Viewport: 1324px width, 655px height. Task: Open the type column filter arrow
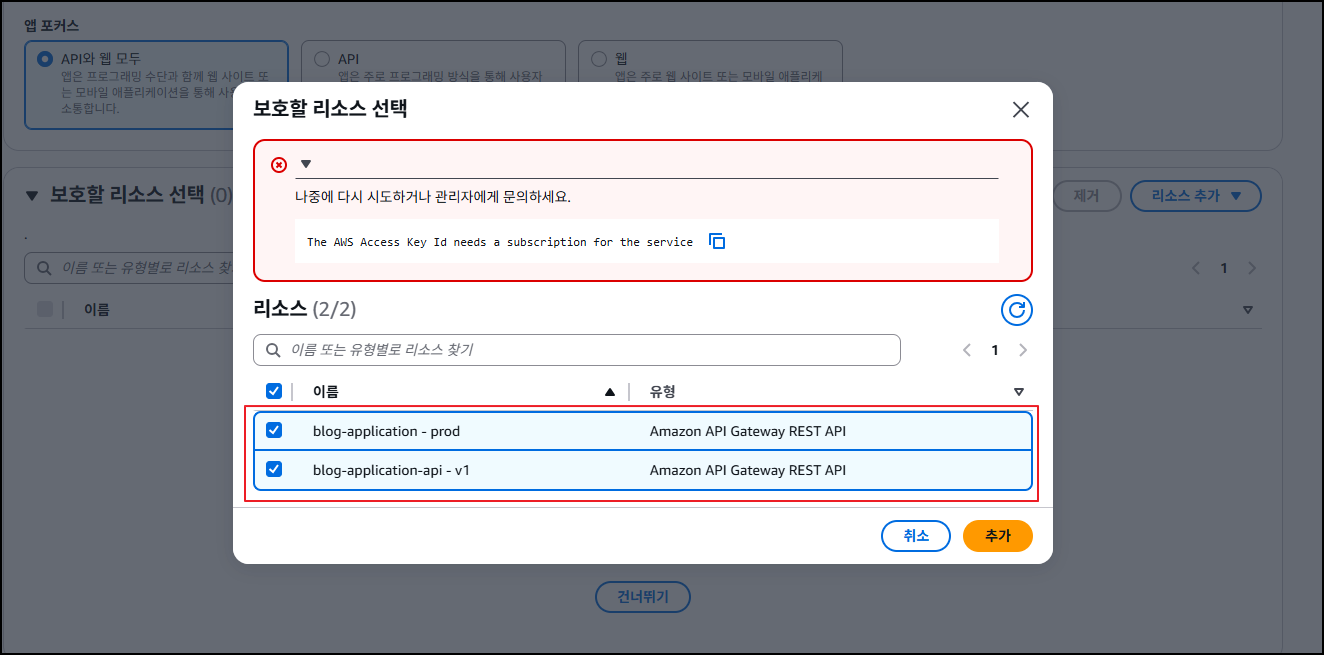pyautogui.click(x=1019, y=392)
